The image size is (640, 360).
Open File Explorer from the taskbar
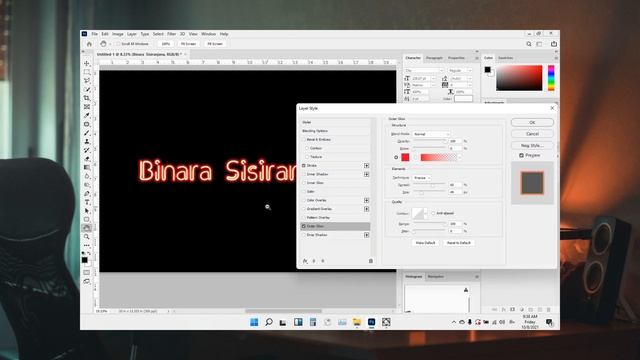pyautogui.click(x=357, y=322)
